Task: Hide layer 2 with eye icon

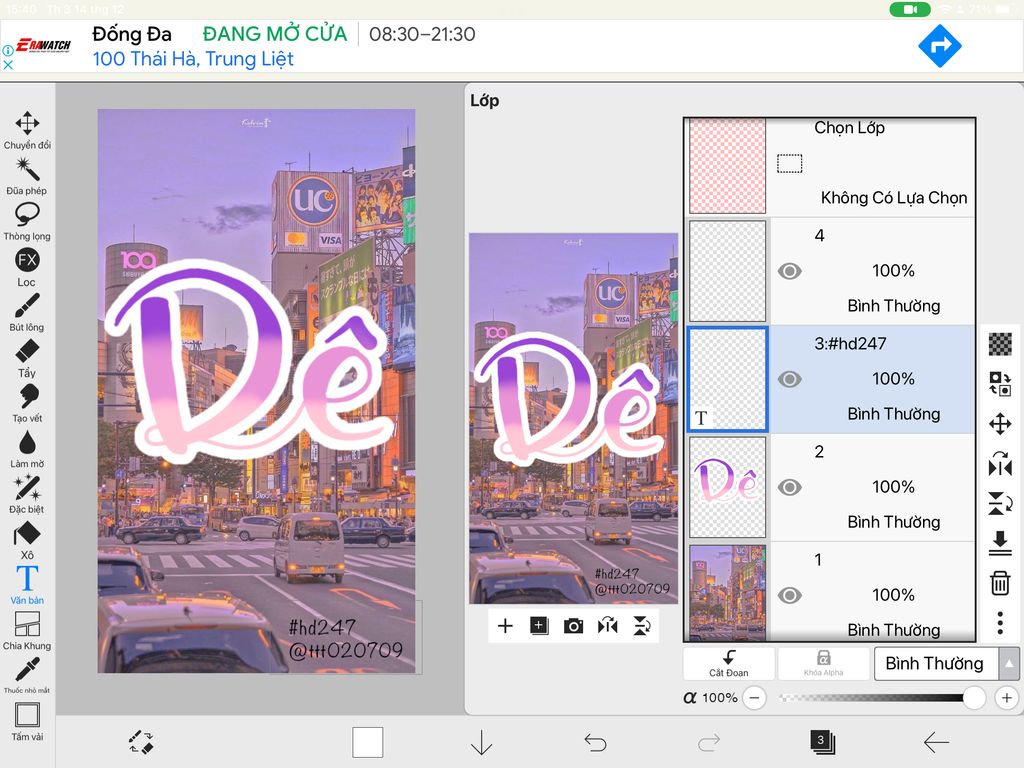Action: tap(790, 487)
